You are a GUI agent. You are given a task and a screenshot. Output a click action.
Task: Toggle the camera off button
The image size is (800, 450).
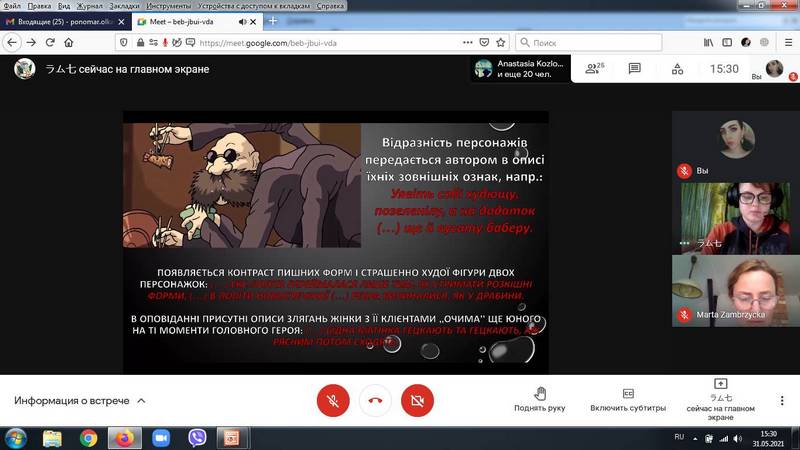[417, 401]
